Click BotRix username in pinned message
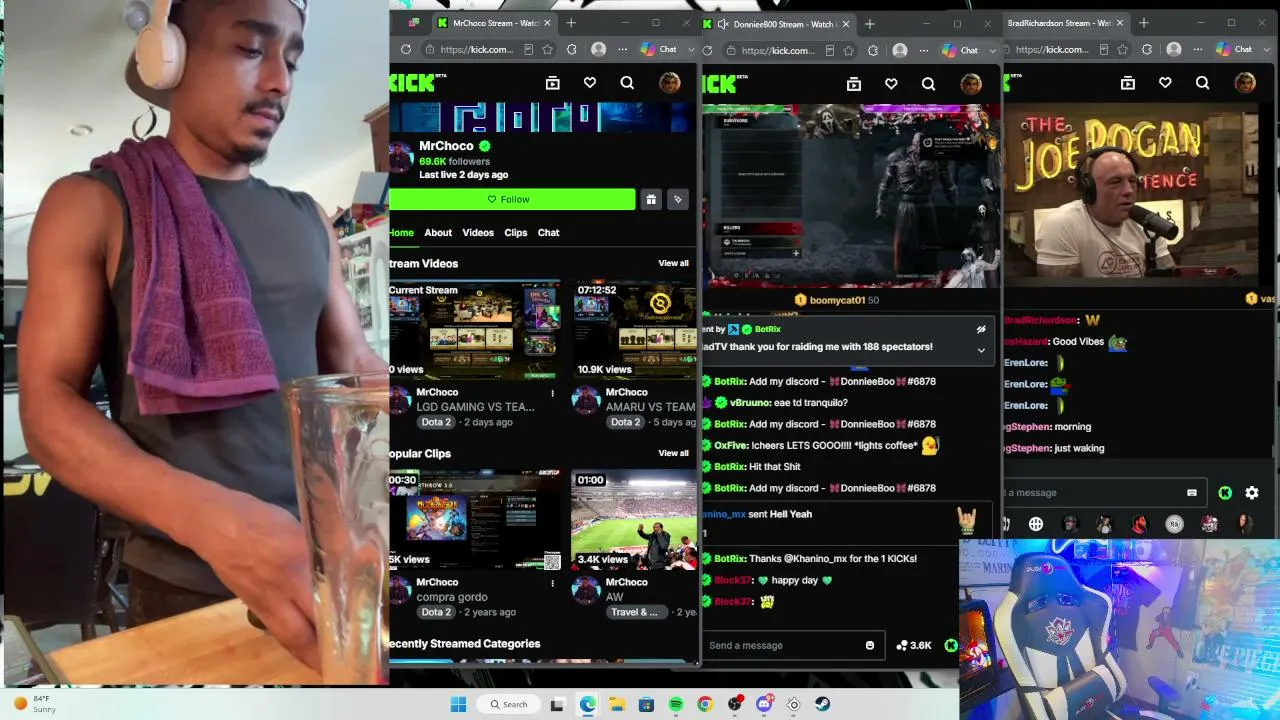Screen dimensions: 1280x720 click(x=768, y=329)
